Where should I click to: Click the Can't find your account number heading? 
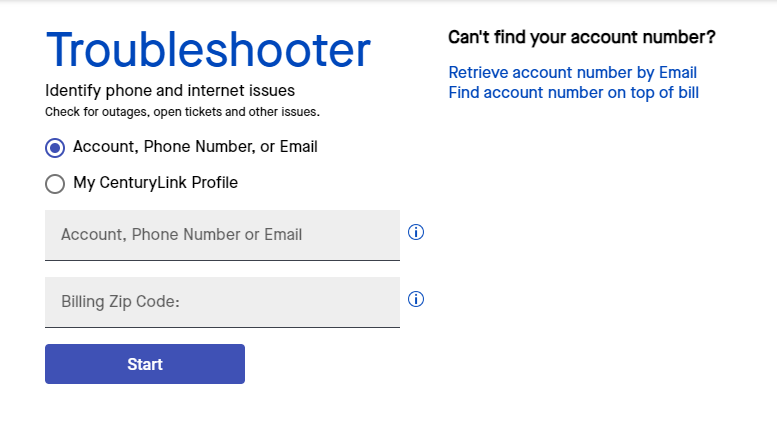pos(581,38)
